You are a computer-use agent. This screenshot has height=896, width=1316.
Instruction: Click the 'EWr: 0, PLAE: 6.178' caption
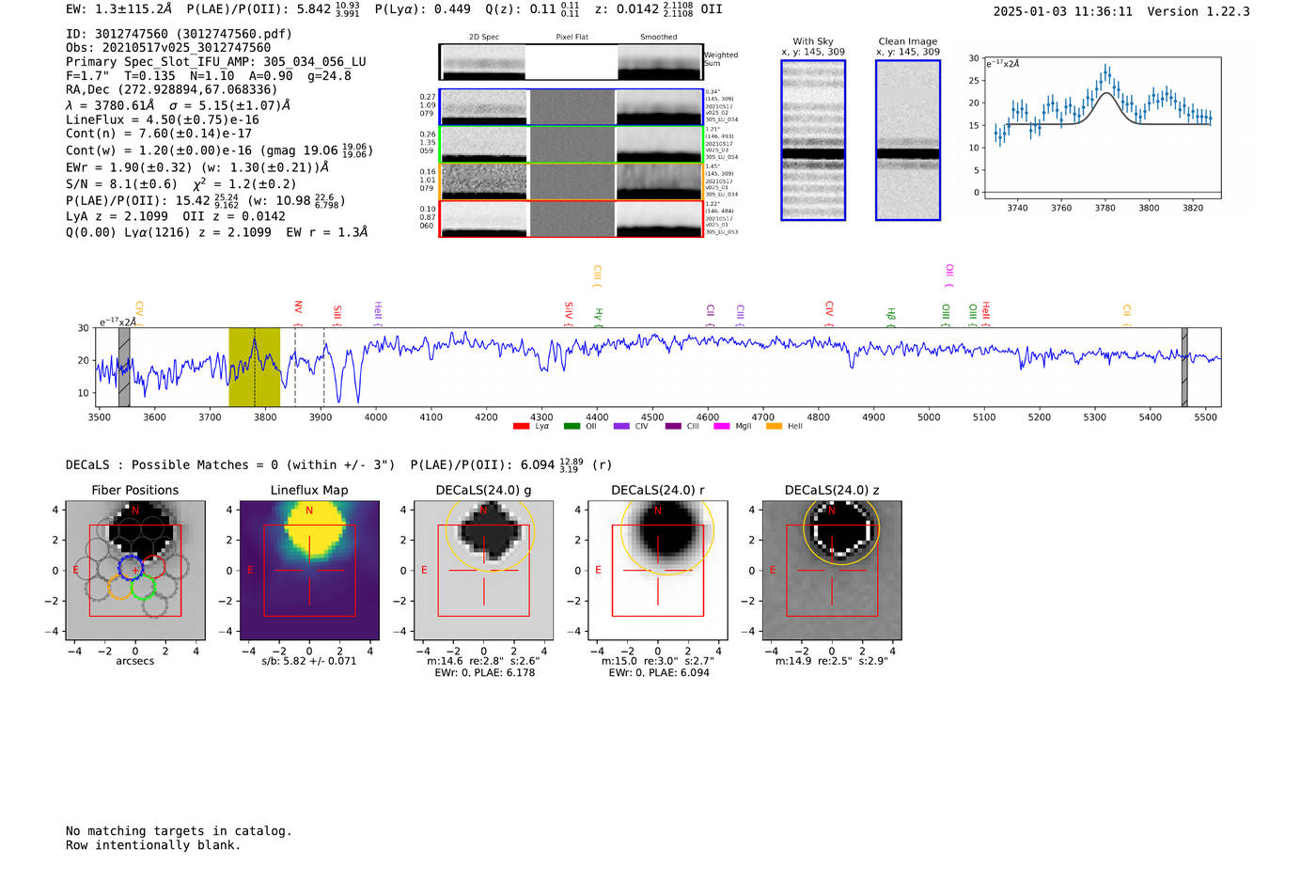(x=484, y=673)
